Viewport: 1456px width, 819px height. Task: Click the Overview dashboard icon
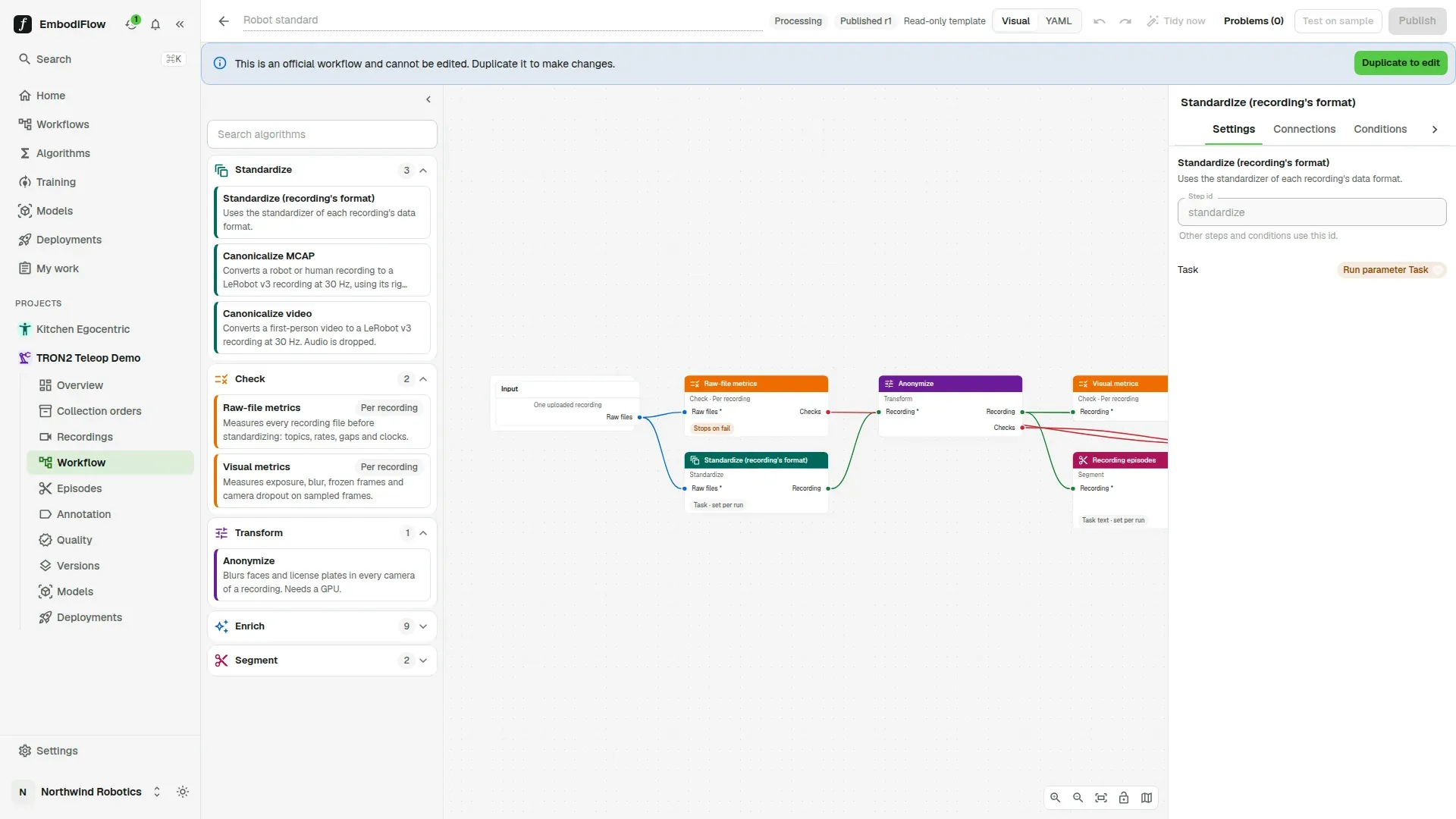45,385
